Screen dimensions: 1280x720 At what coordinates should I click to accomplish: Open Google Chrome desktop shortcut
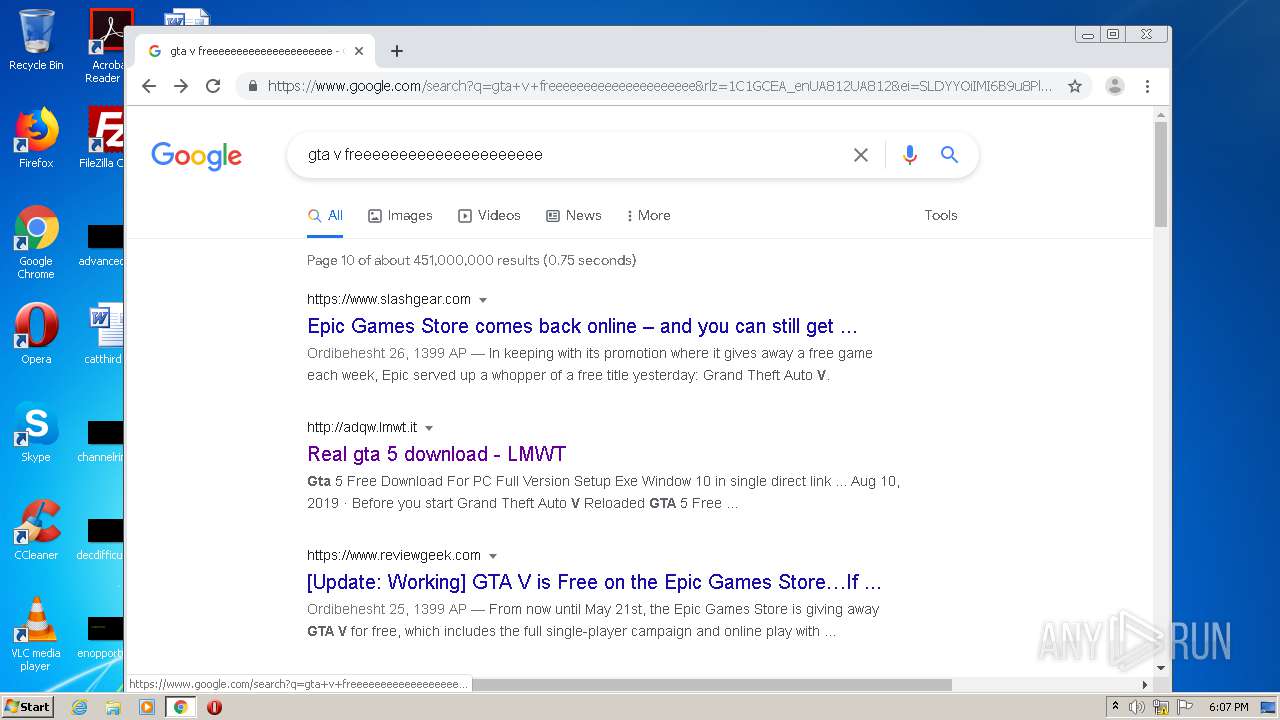(x=36, y=243)
